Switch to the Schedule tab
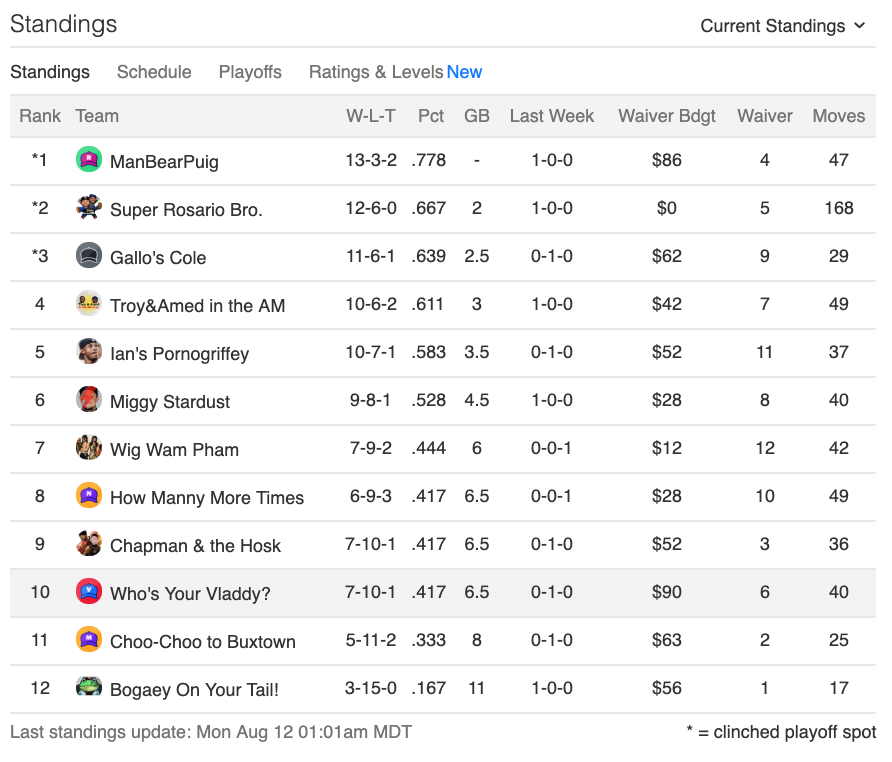The image size is (892, 762). 154,72
